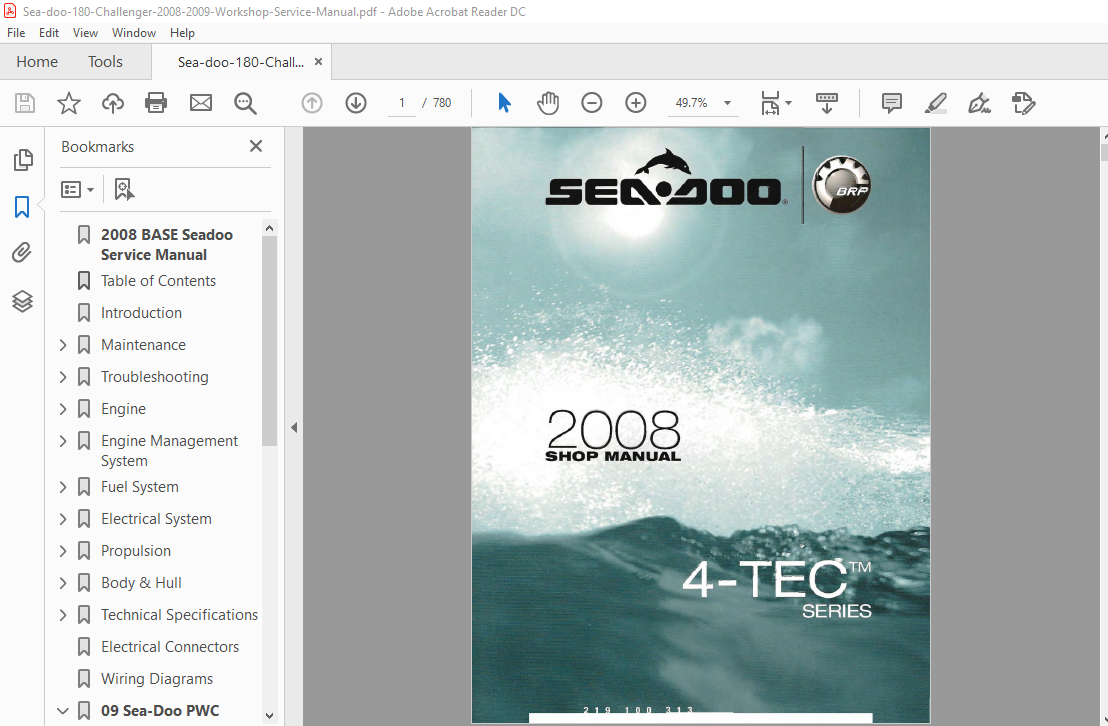Expand the Engine bookmark
Viewport: 1108px width, 726px height.
tap(63, 409)
